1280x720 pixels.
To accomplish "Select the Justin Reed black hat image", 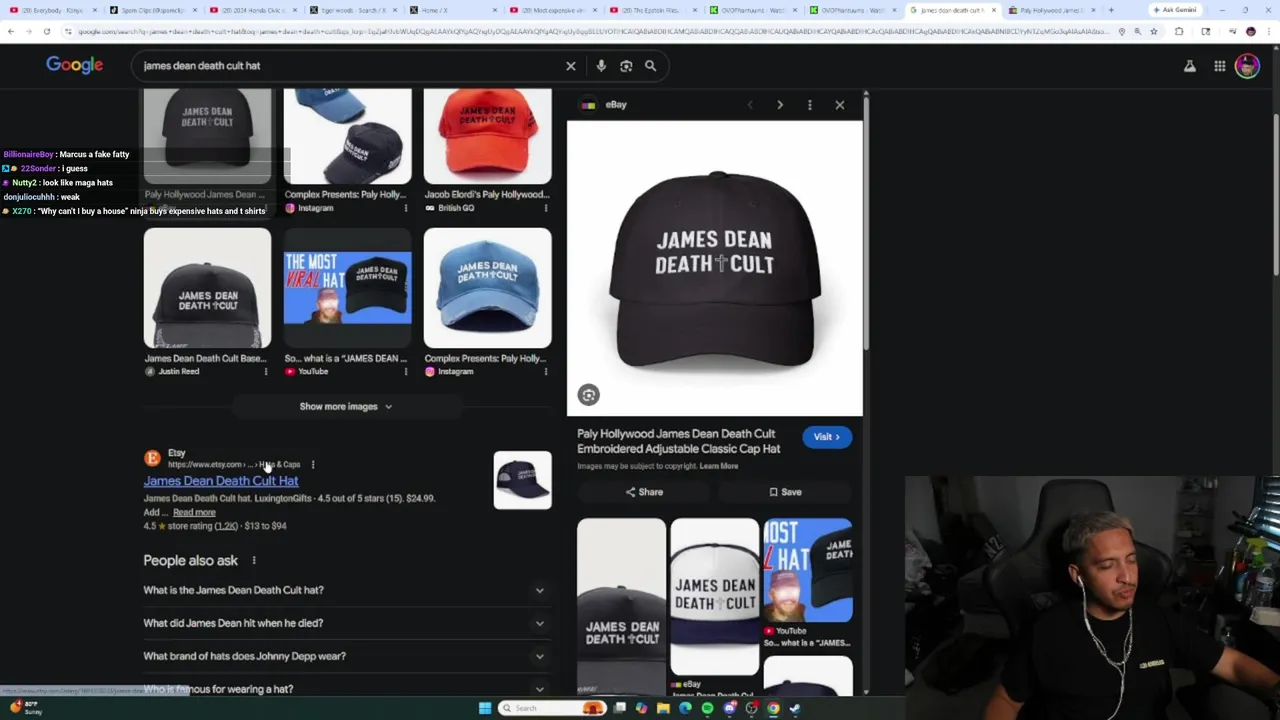I will 207,288.
